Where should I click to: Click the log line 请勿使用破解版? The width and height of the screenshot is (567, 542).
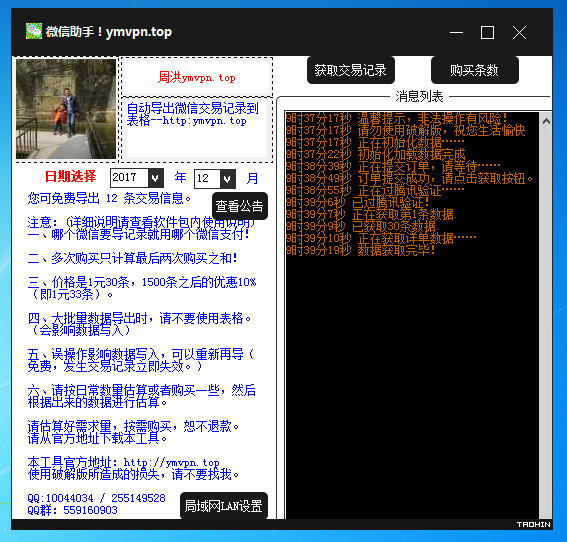[405, 130]
